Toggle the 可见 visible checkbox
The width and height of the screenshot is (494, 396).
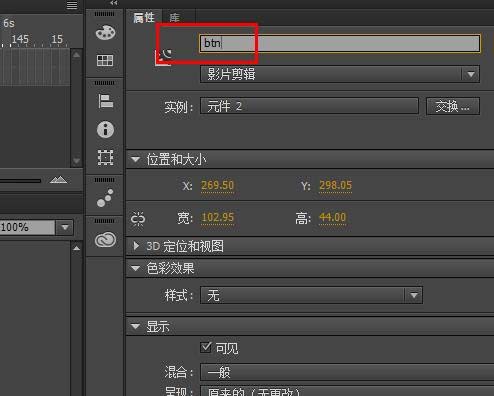[206, 347]
